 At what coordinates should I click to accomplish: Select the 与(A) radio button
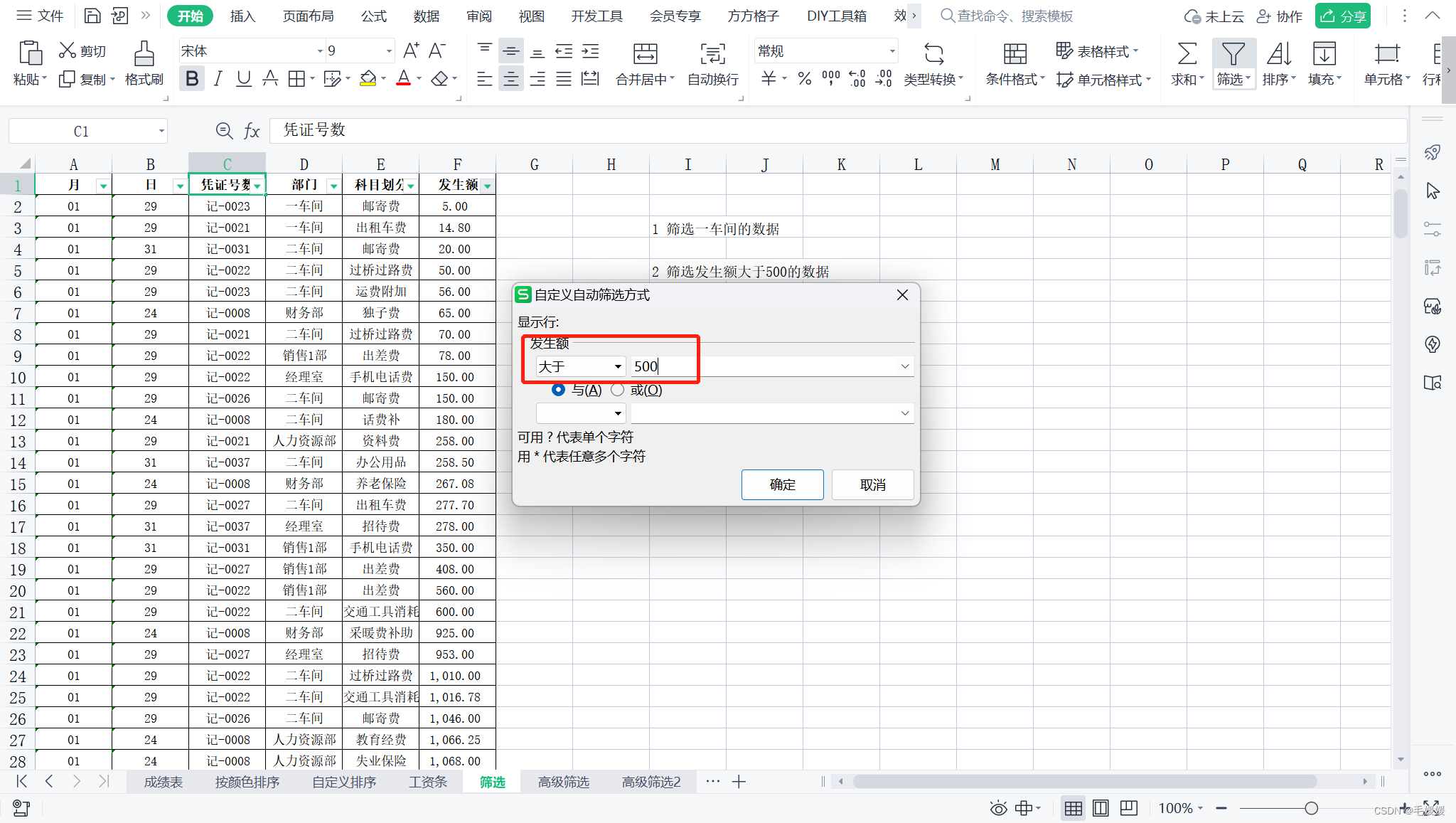[x=559, y=390]
